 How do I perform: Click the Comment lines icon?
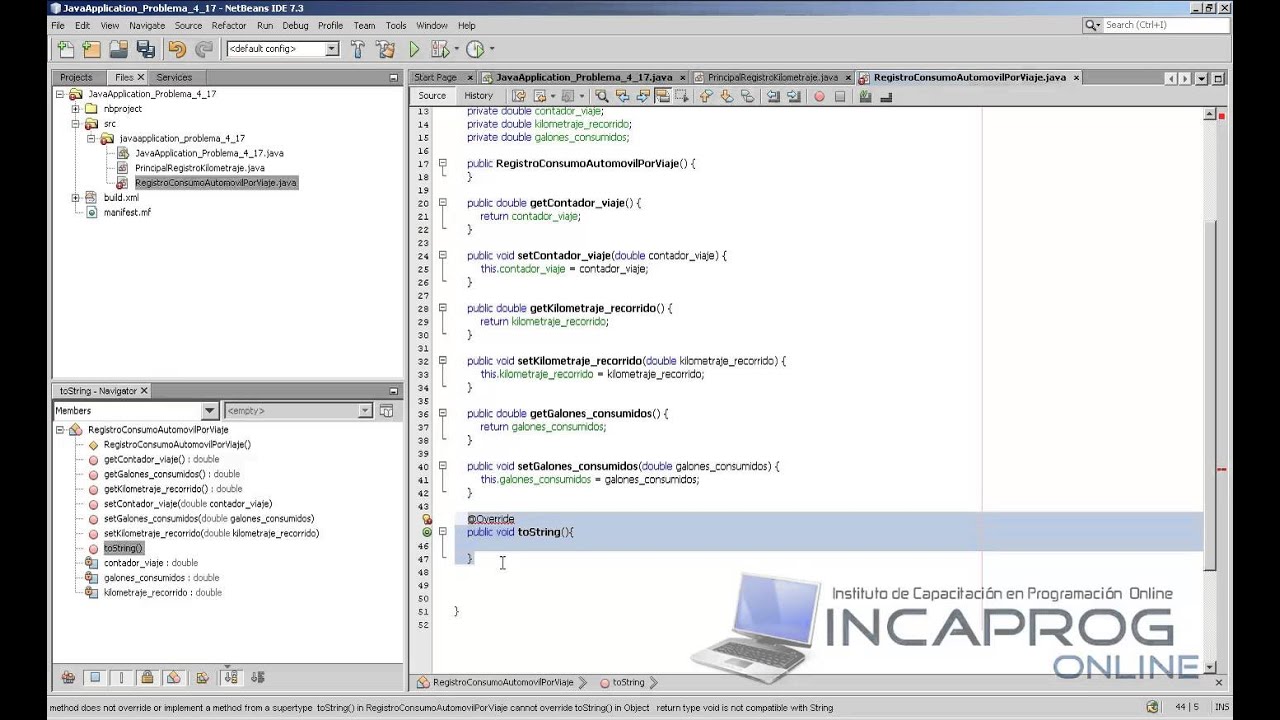click(865, 96)
